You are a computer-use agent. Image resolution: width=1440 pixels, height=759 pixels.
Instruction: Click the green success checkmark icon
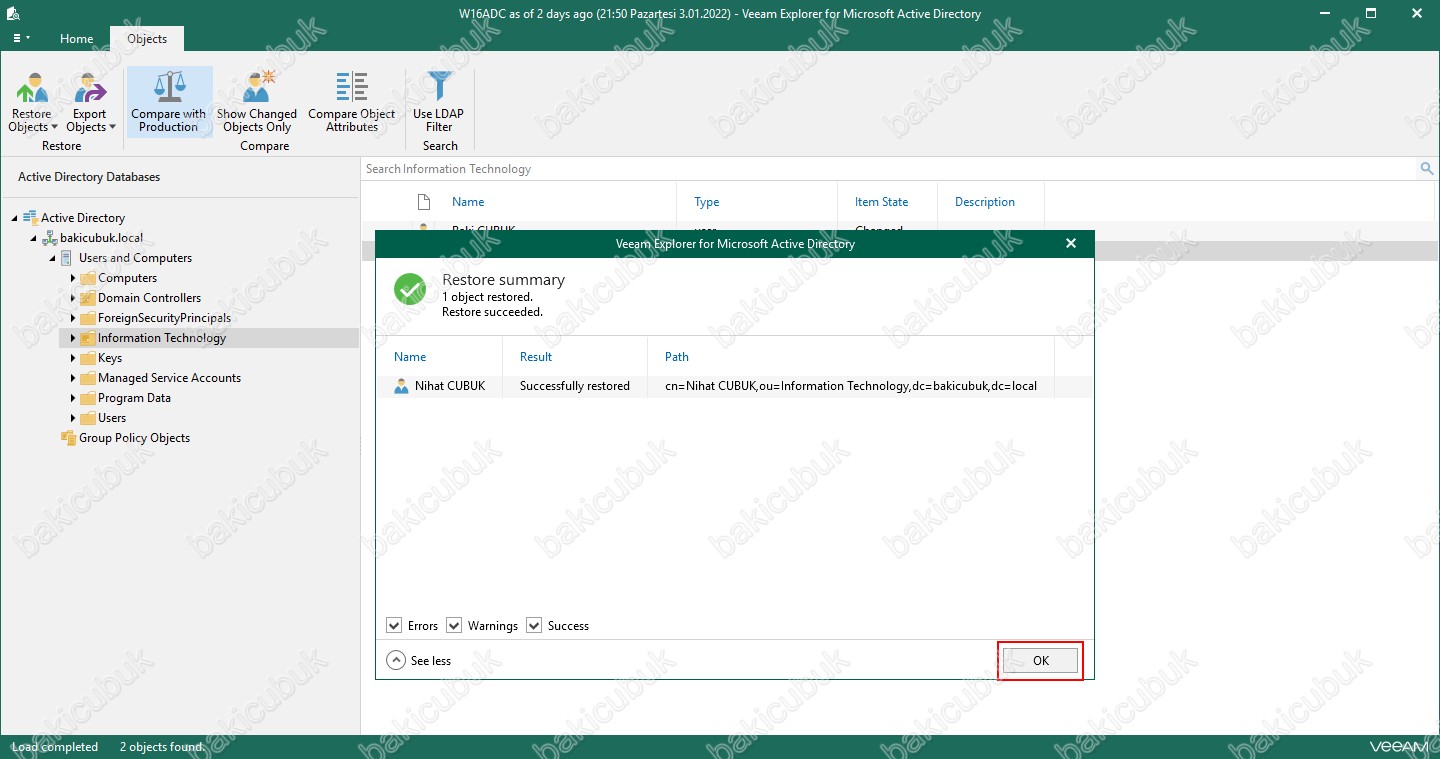point(410,290)
